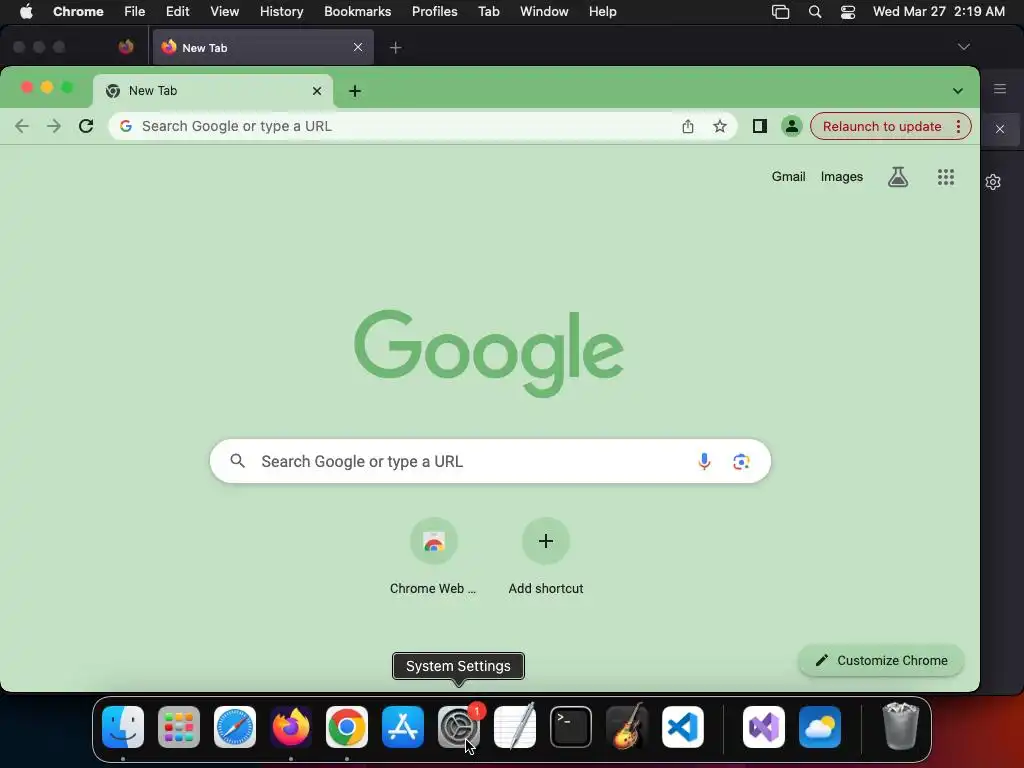Reload the page in Chrome
The width and height of the screenshot is (1024, 768).
86,126
